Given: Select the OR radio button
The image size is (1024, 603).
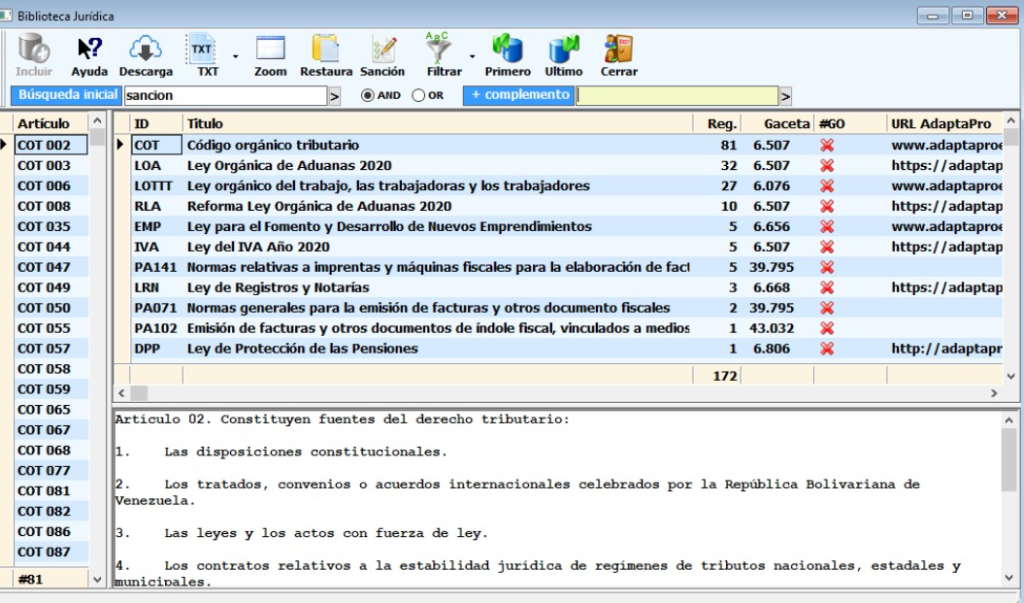Looking at the screenshot, I should (419, 96).
